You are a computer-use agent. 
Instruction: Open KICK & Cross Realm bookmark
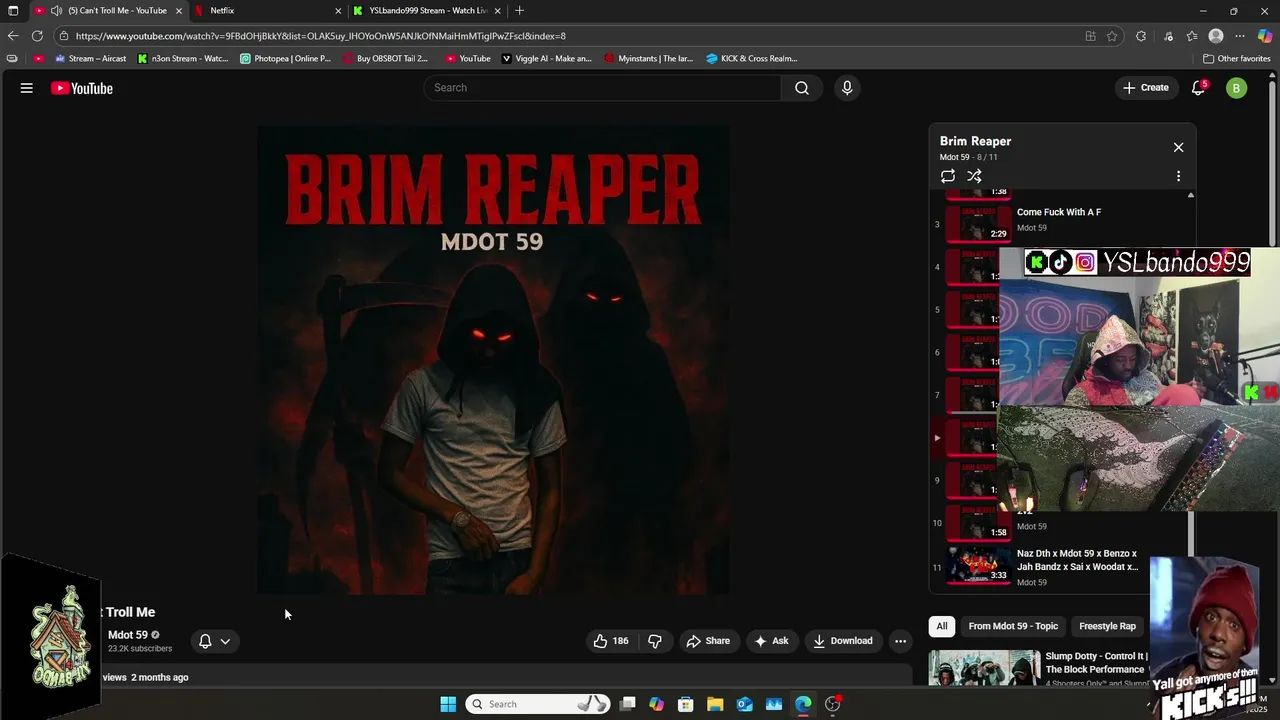[x=751, y=58]
